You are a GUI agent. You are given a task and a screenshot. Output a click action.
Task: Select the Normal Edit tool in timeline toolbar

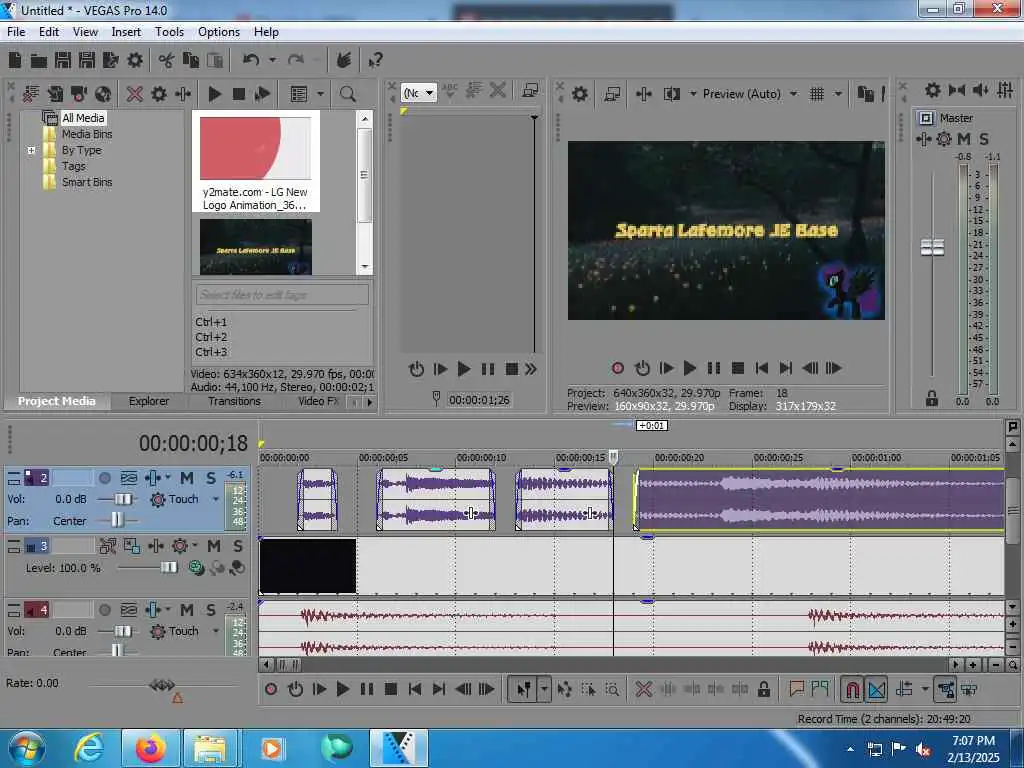point(524,689)
